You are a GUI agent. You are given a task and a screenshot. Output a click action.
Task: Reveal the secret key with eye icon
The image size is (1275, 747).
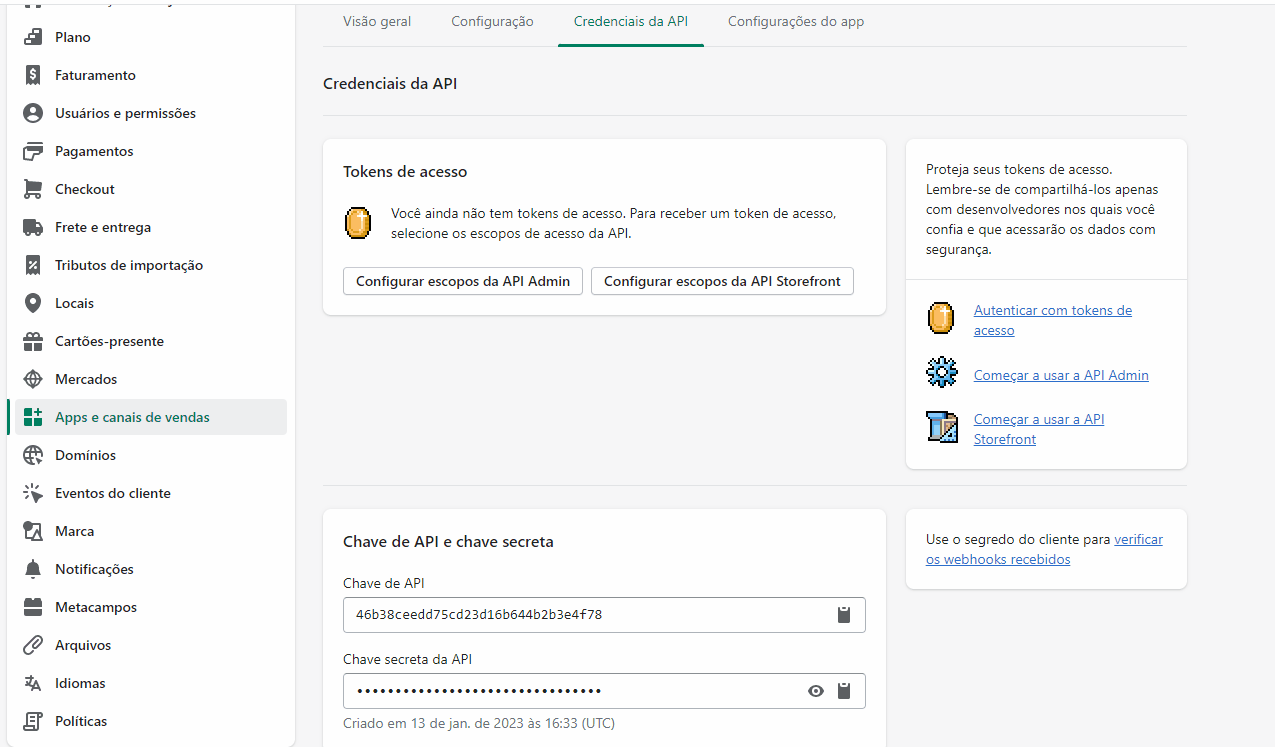816,691
